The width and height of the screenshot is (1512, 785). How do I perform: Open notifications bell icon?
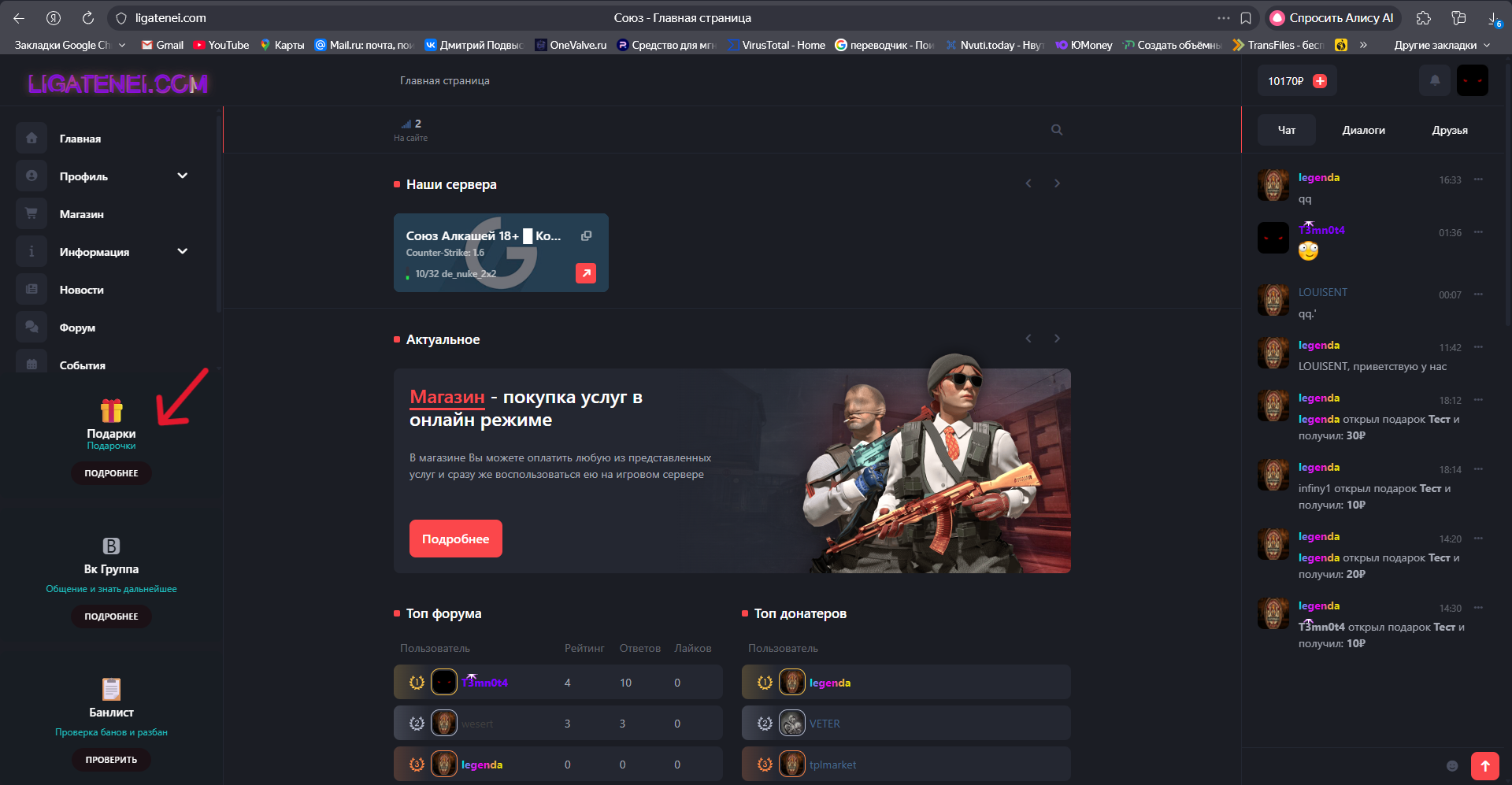coord(1435,80)
